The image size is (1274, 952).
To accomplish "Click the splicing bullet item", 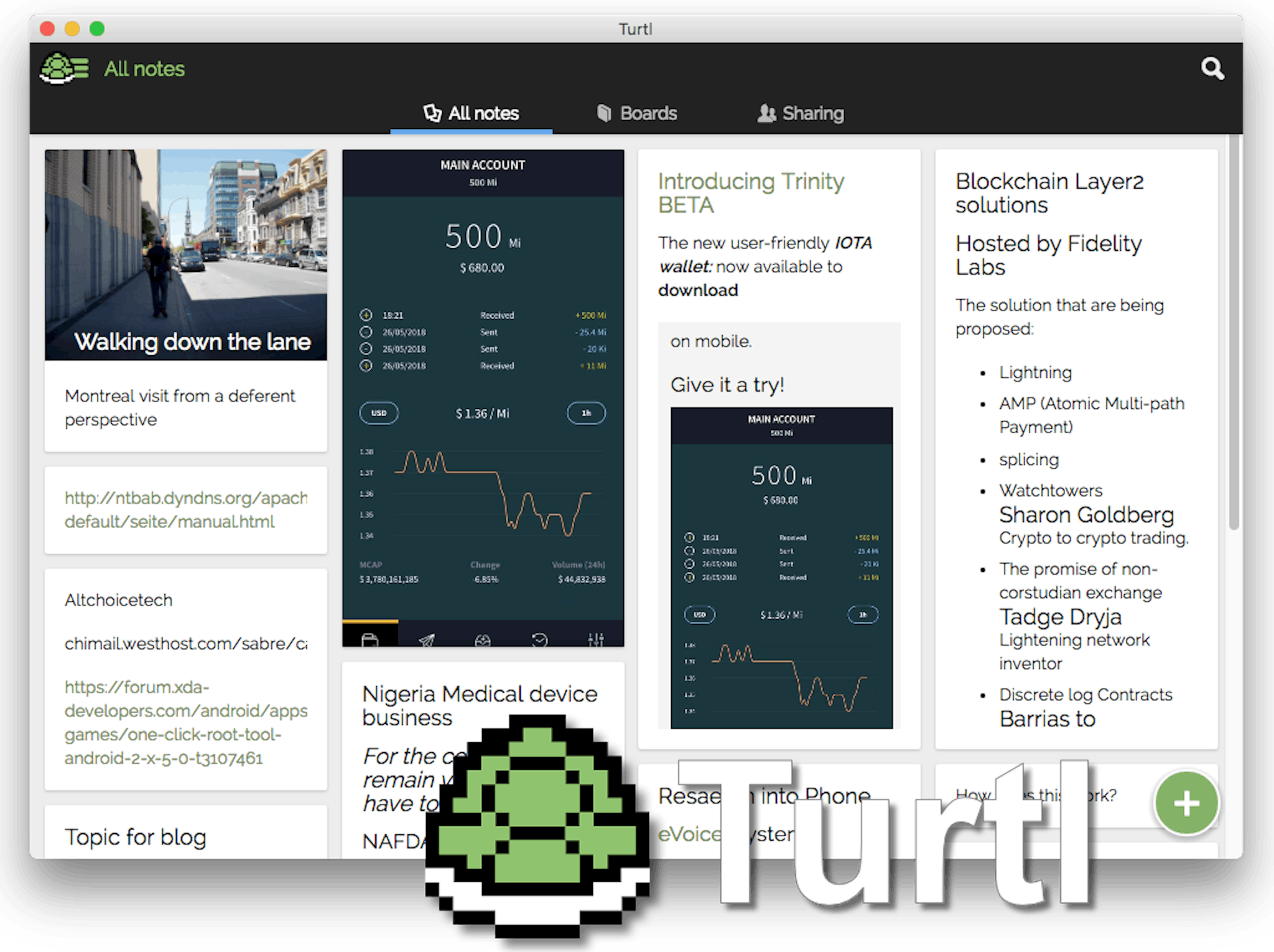I will (1029, 459).
